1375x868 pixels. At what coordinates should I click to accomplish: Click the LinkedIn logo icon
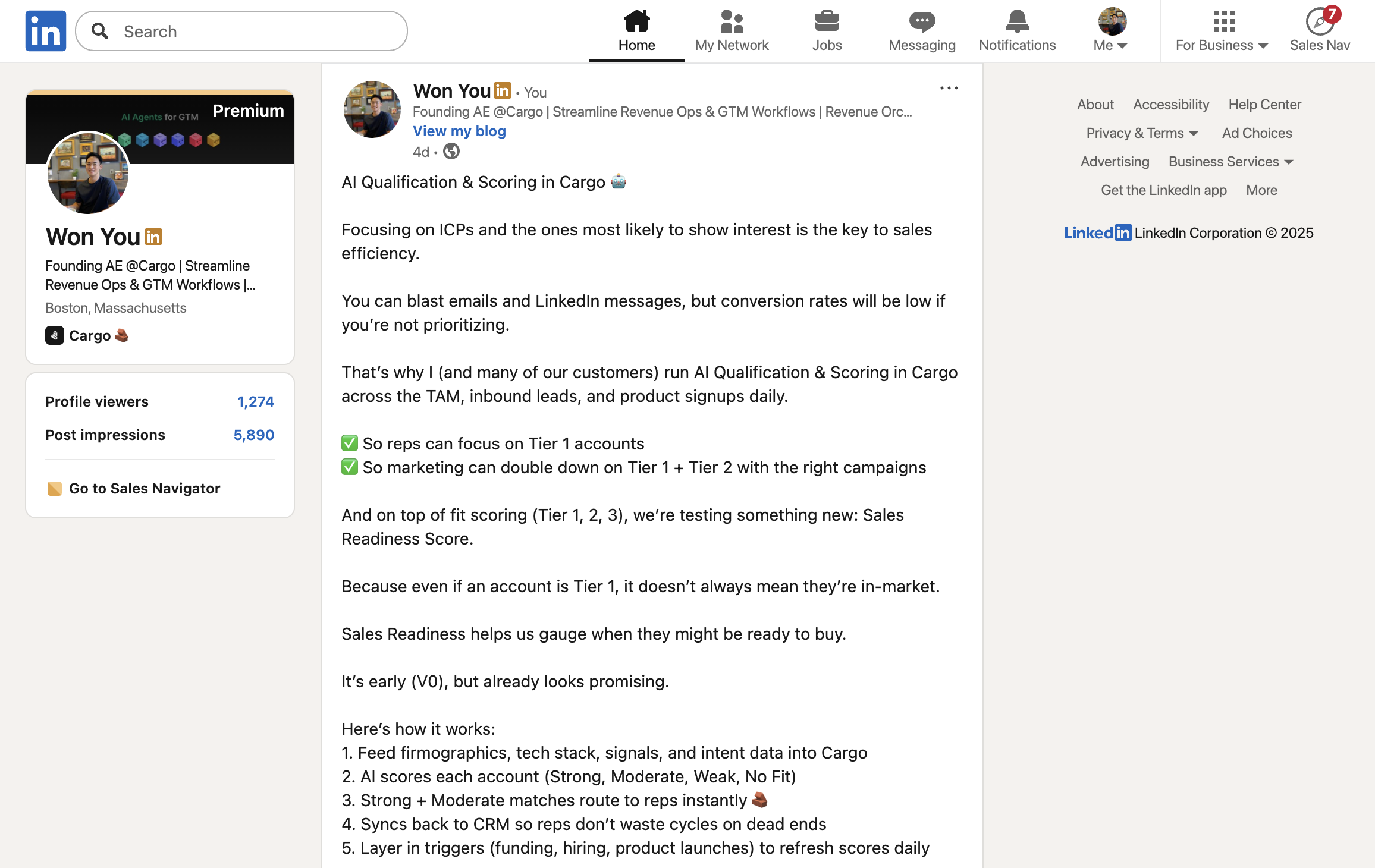click(x=46, y=31)
